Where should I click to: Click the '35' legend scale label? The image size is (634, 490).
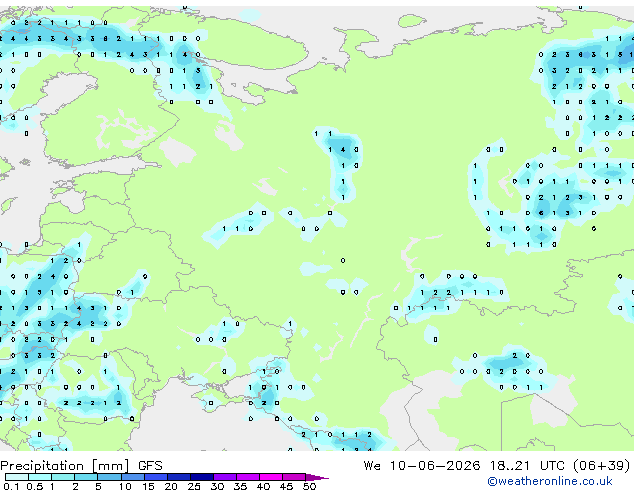pos(240,486)
